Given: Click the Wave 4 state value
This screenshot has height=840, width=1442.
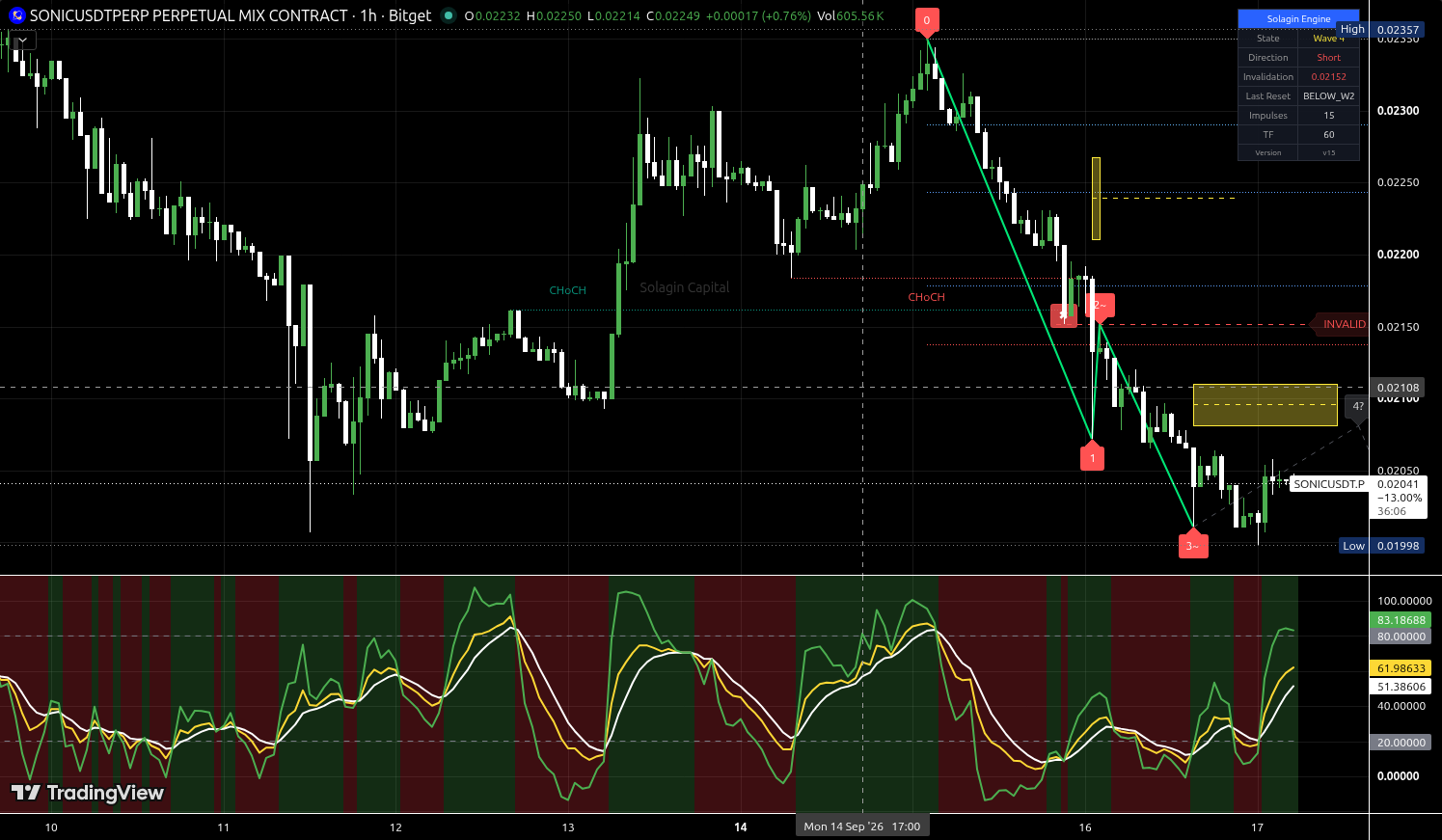Looking at the screenshot, I should pyautogui.click(x=1328, y=39).
